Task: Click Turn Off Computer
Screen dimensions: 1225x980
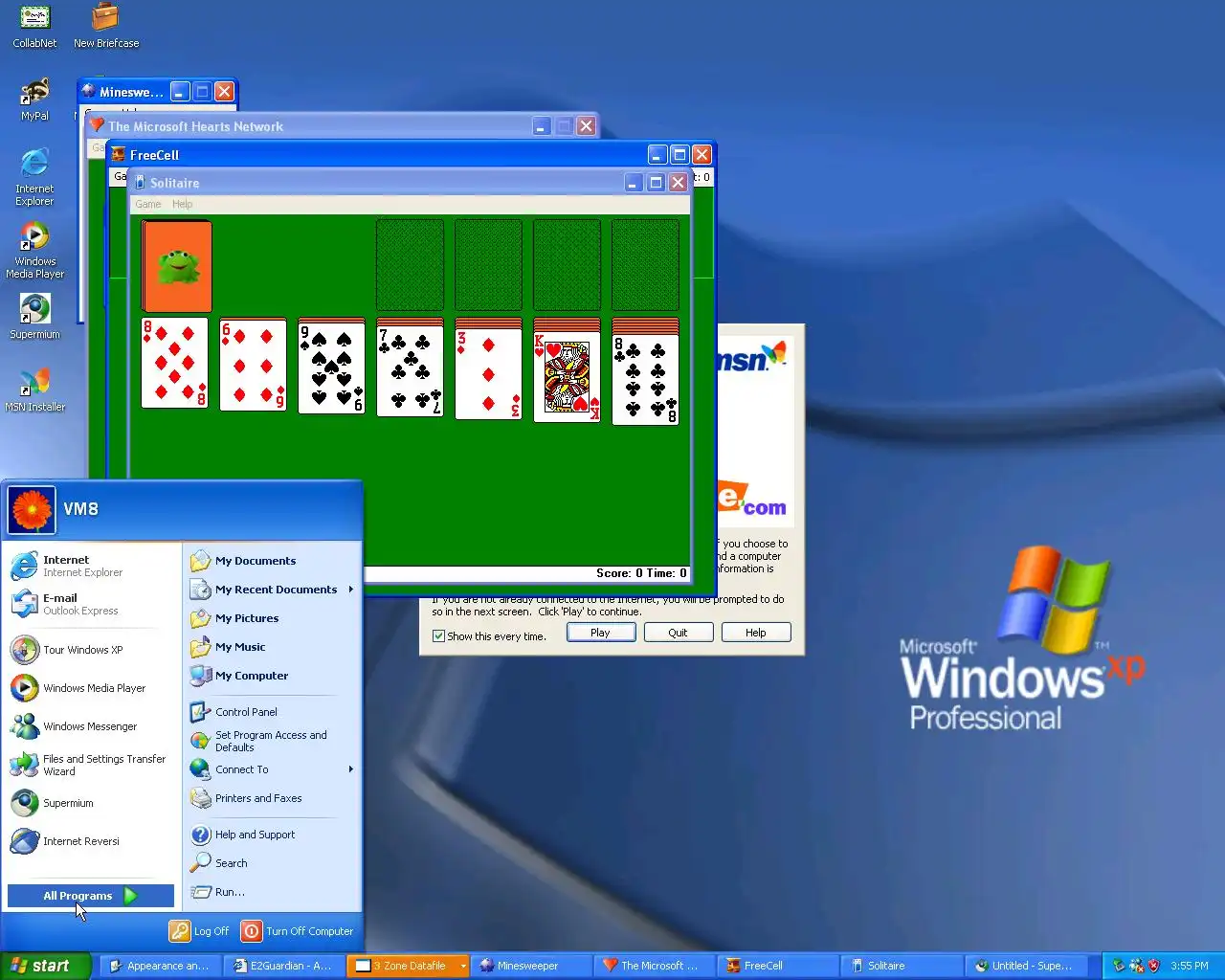Action: [x=298, y=931]
